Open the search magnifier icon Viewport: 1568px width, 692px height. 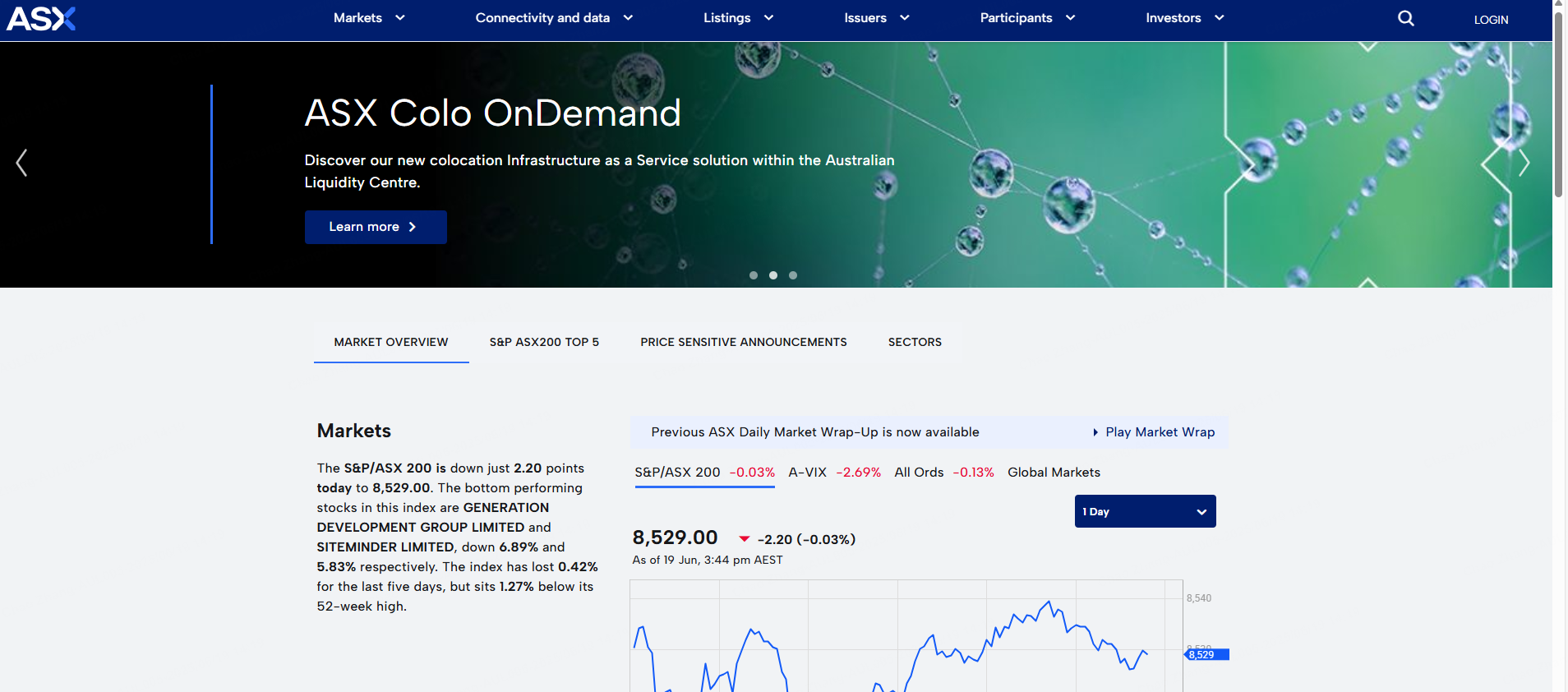pos(1406,18)
